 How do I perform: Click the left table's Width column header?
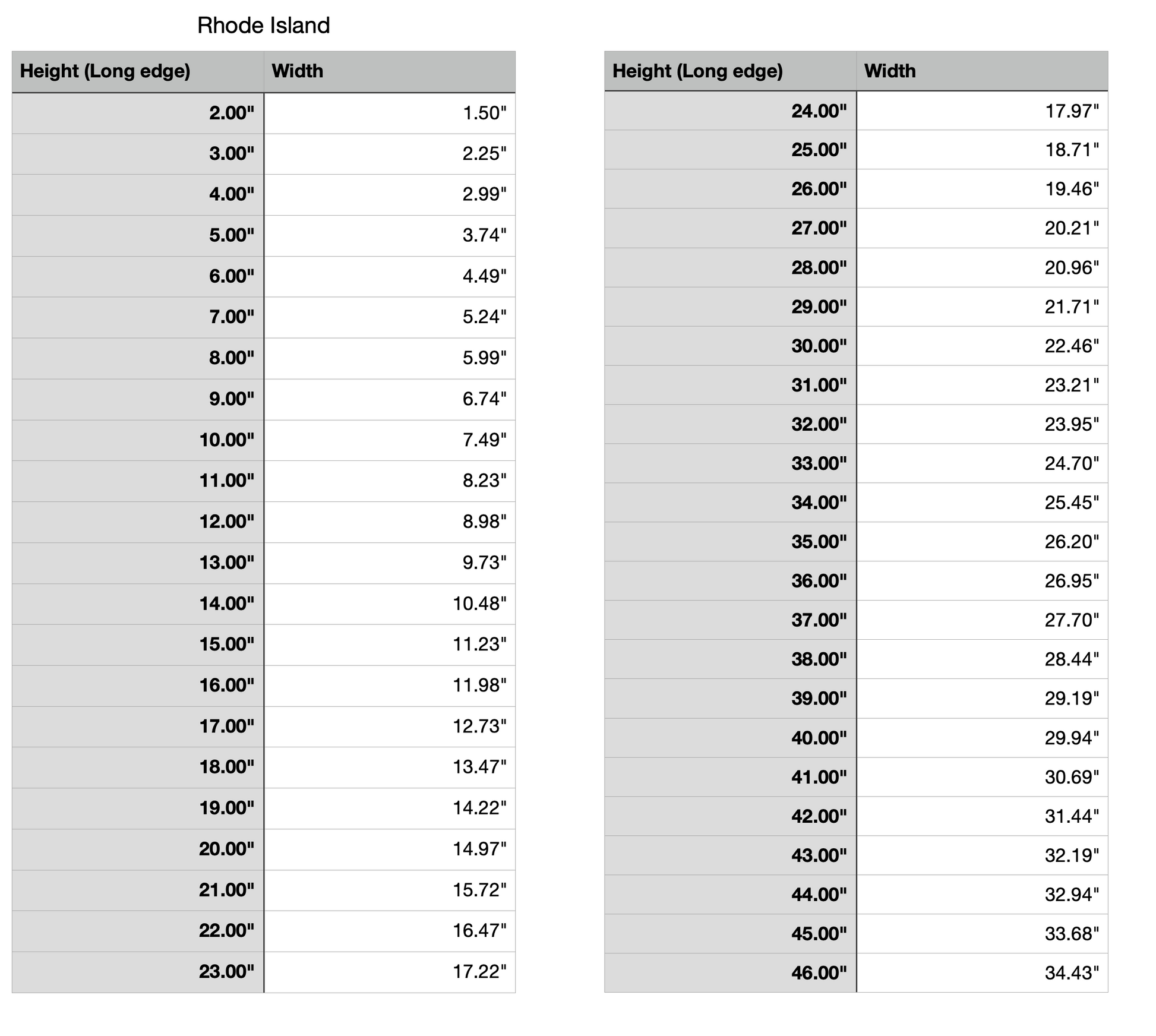click(298, 71)
